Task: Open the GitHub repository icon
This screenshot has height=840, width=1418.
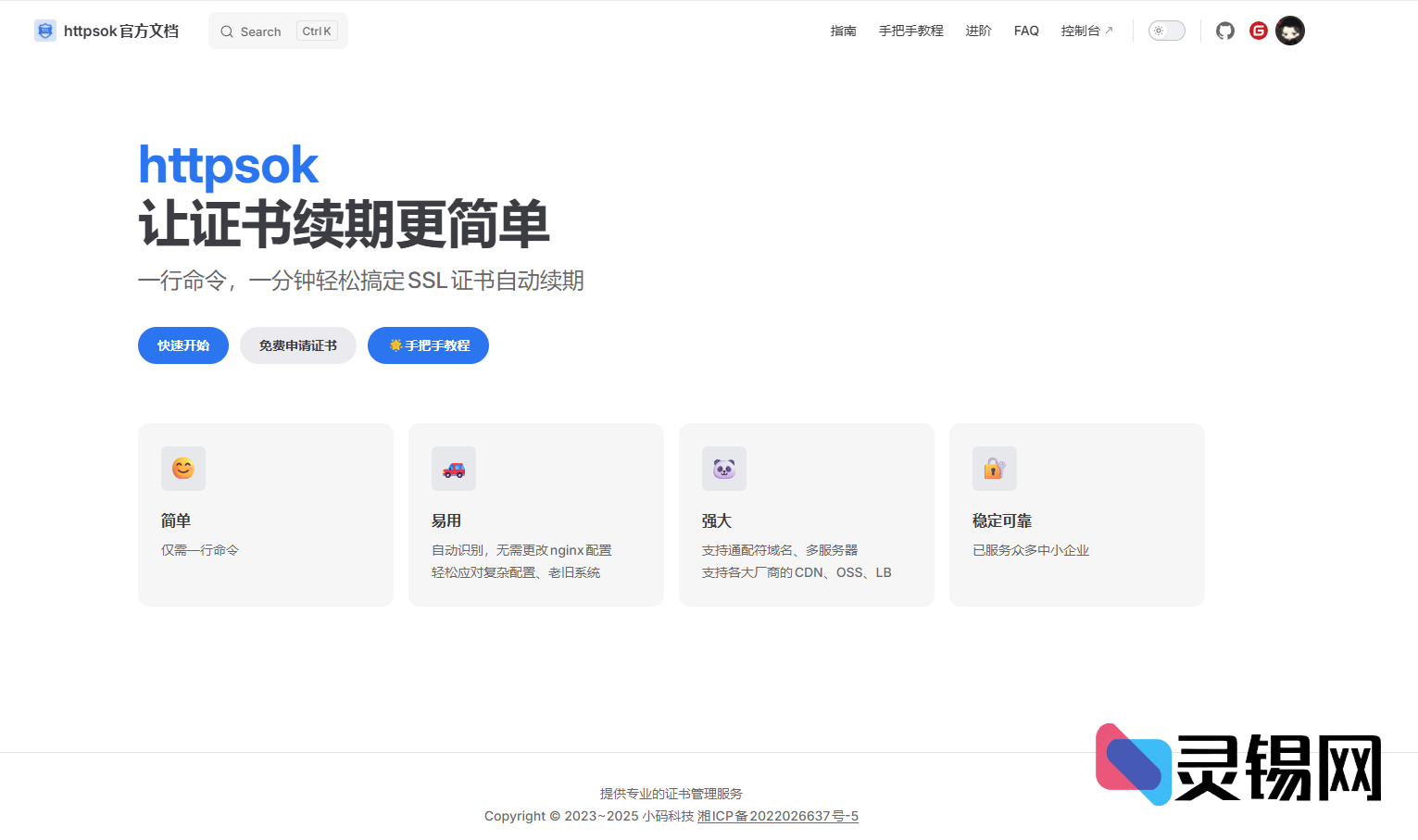Action: coord(1224,30)
